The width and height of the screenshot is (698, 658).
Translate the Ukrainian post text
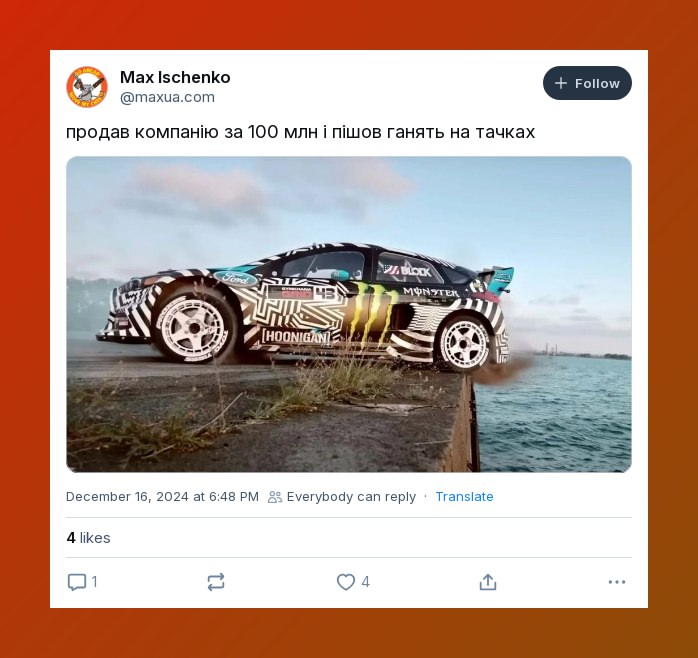464,497
